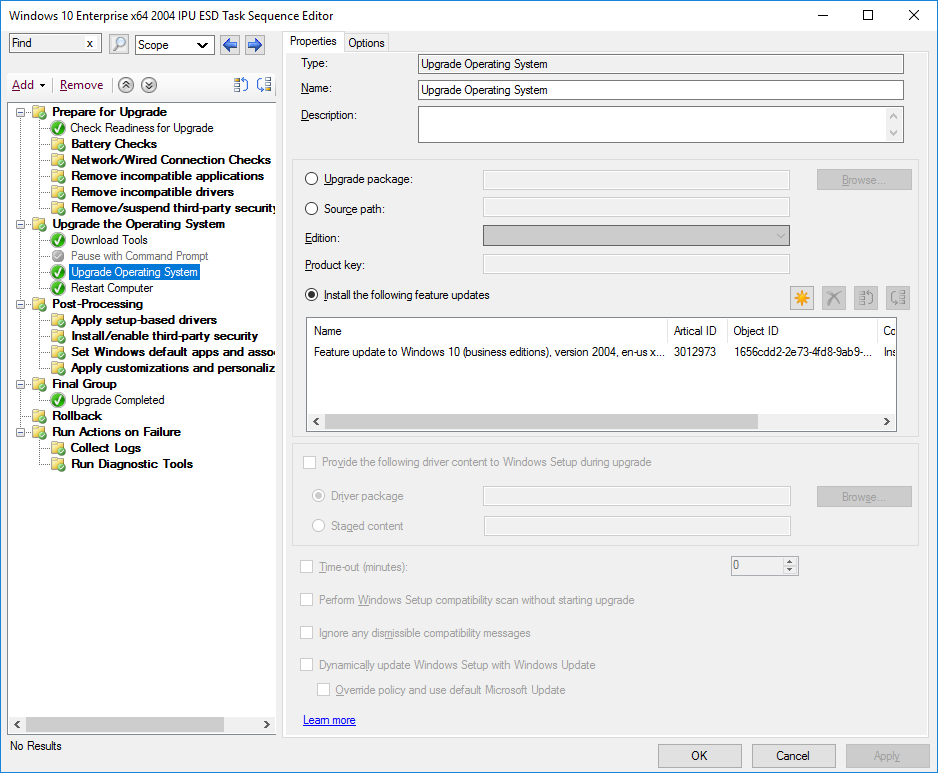938x773 pixels.
Task: Select Install the following feature updates option
Action: [312, 295]
